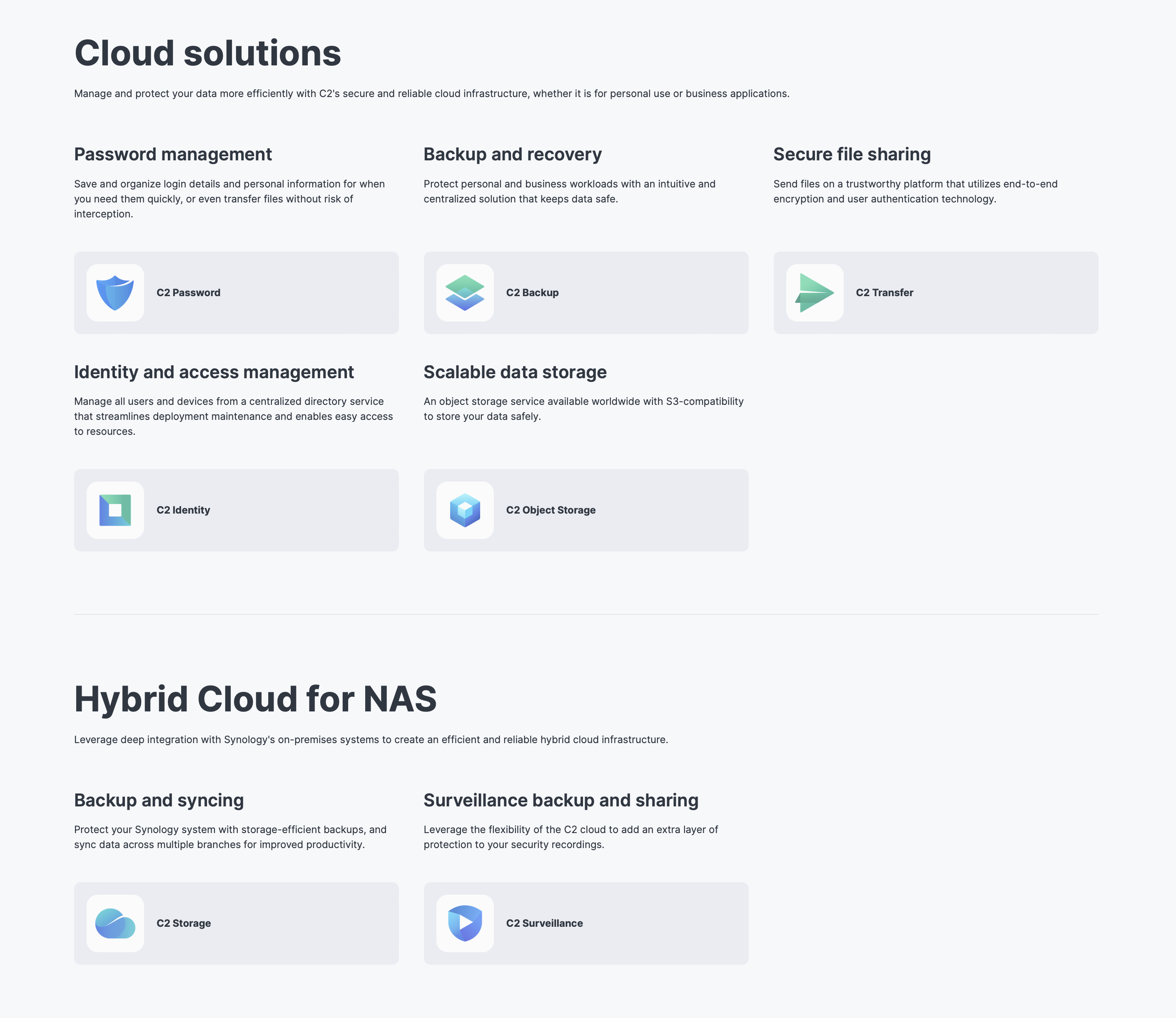The image size is (1176, 1018).
Task: Click the text beginning 'Protect personal and business workloads'
Action: 570,192
